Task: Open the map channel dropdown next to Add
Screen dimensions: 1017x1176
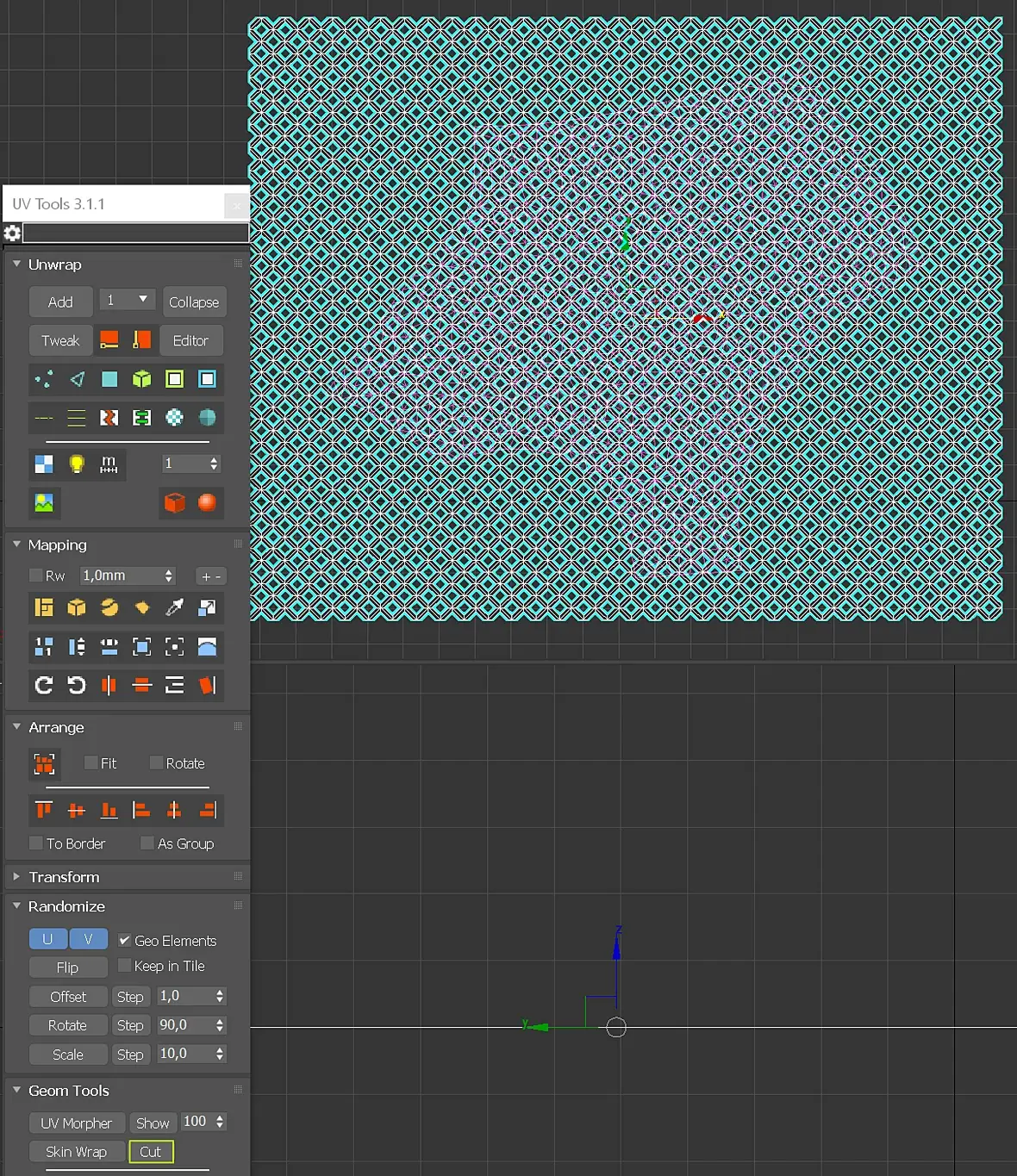Action: pyautogui.click(x=128, y=300)
